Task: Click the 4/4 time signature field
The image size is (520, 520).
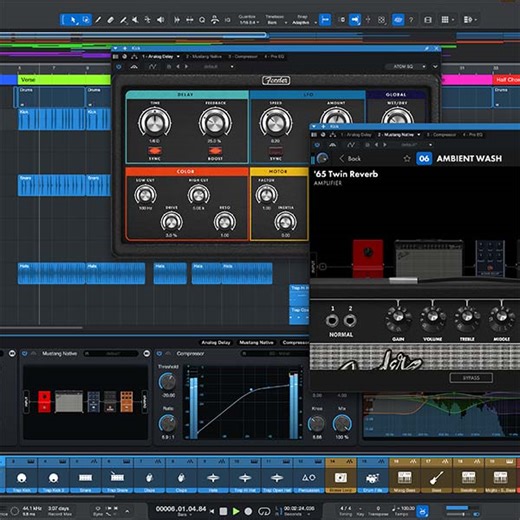Action: pos(346,508)
